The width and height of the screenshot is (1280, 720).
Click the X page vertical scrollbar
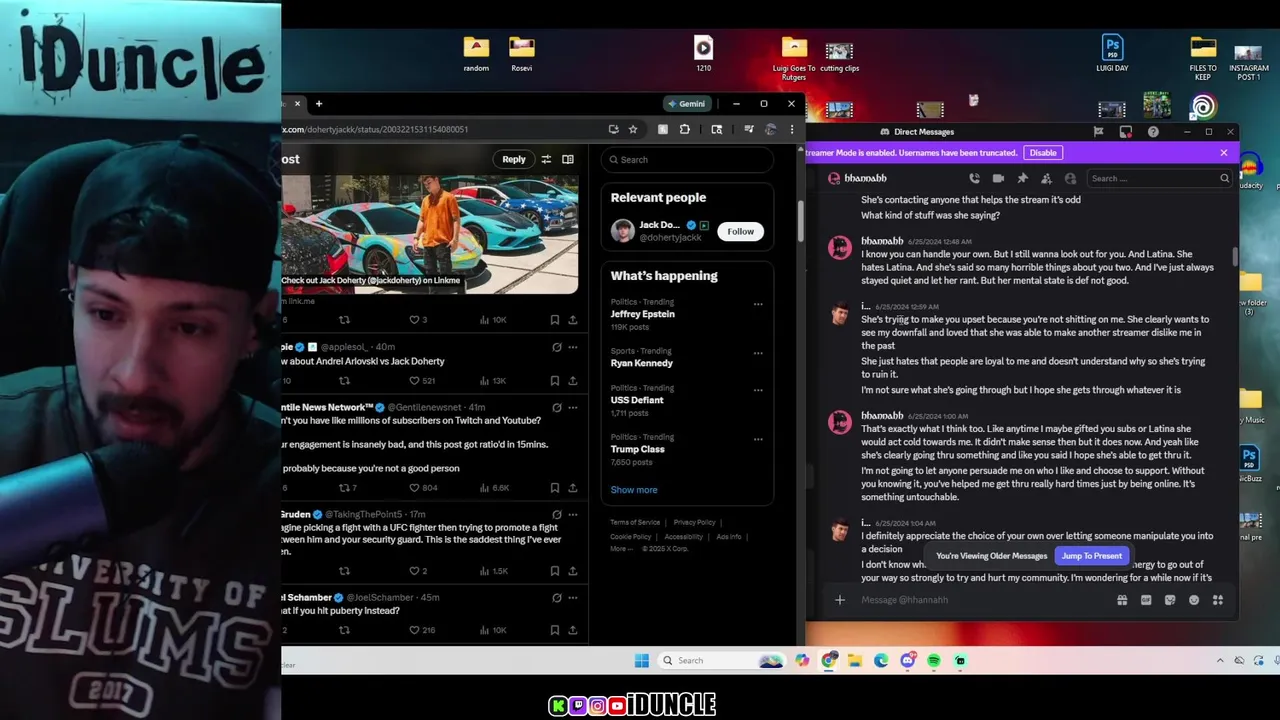point(801,220)
